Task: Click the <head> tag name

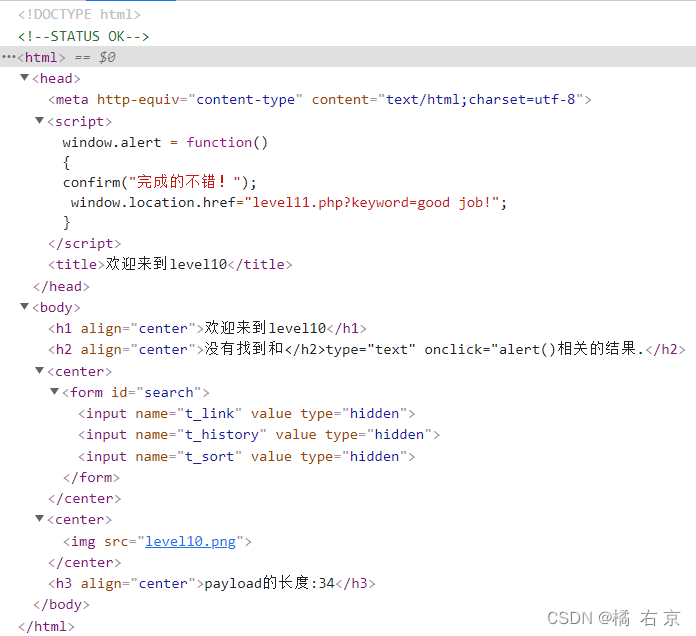Action: pyautogui.click(x=56, y=79)
